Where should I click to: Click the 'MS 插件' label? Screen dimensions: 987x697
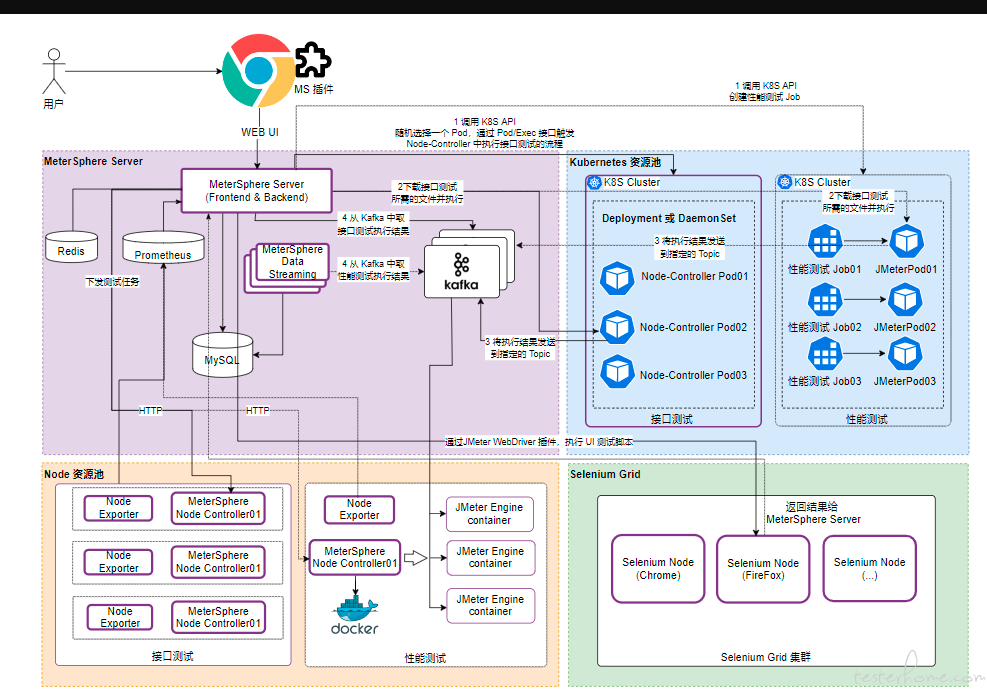[x=314, y=89]
